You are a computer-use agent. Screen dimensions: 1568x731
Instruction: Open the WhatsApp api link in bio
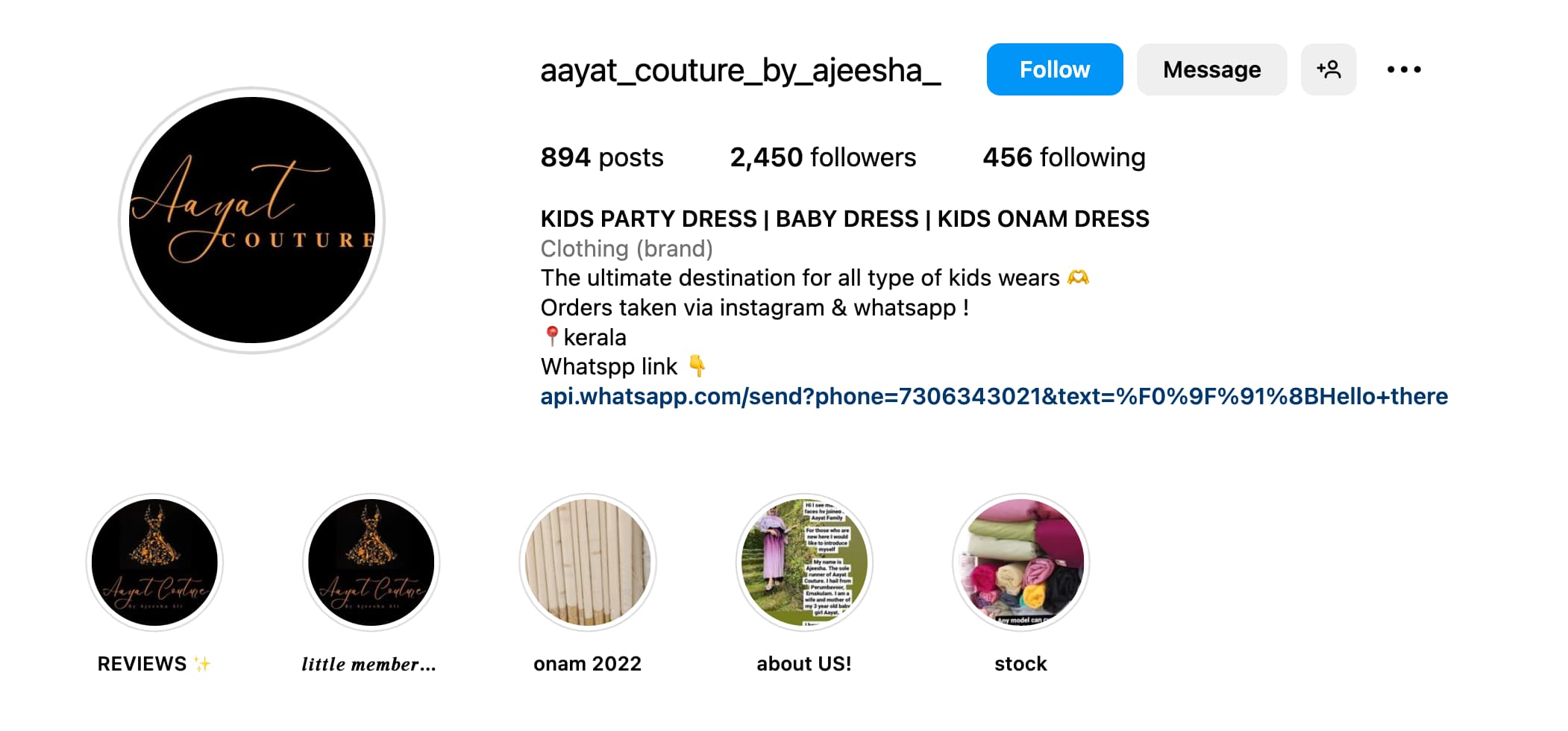click(994, 396)
